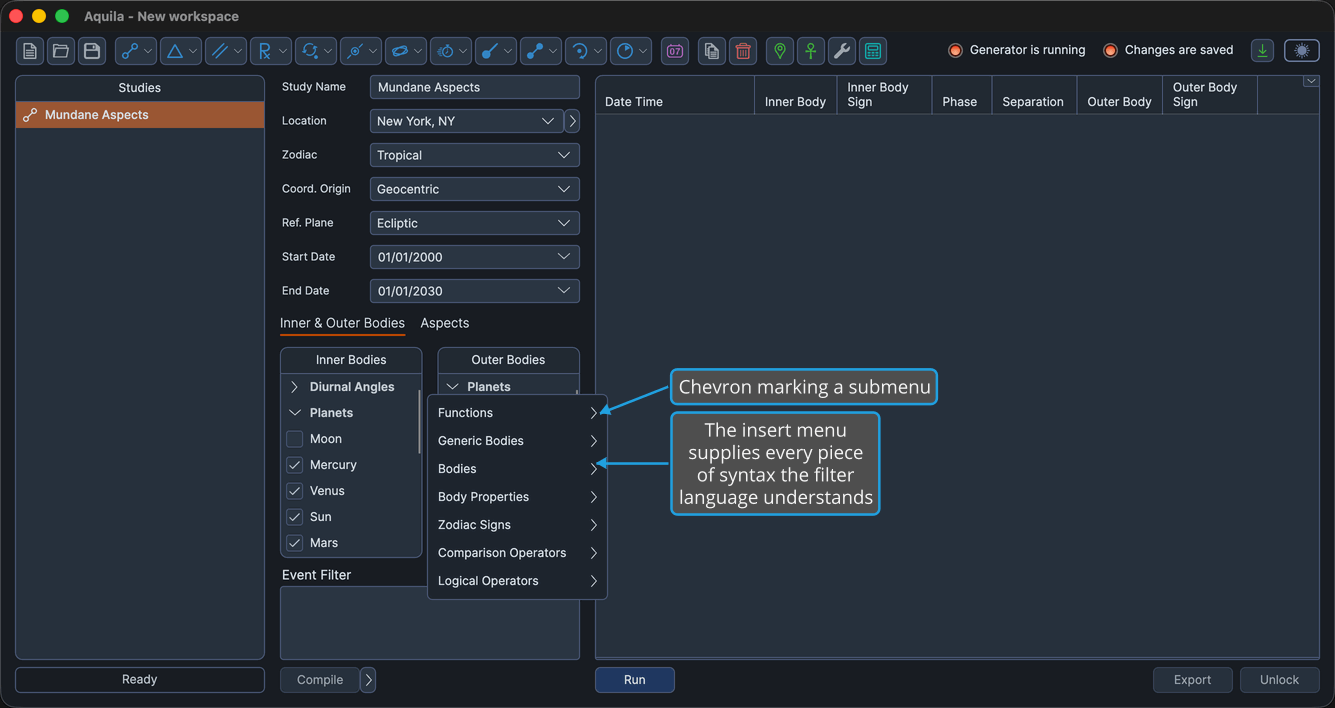Open the Start Date 01/01/2000 picker
Viewport: 1335px width, 708px height.
475,257
